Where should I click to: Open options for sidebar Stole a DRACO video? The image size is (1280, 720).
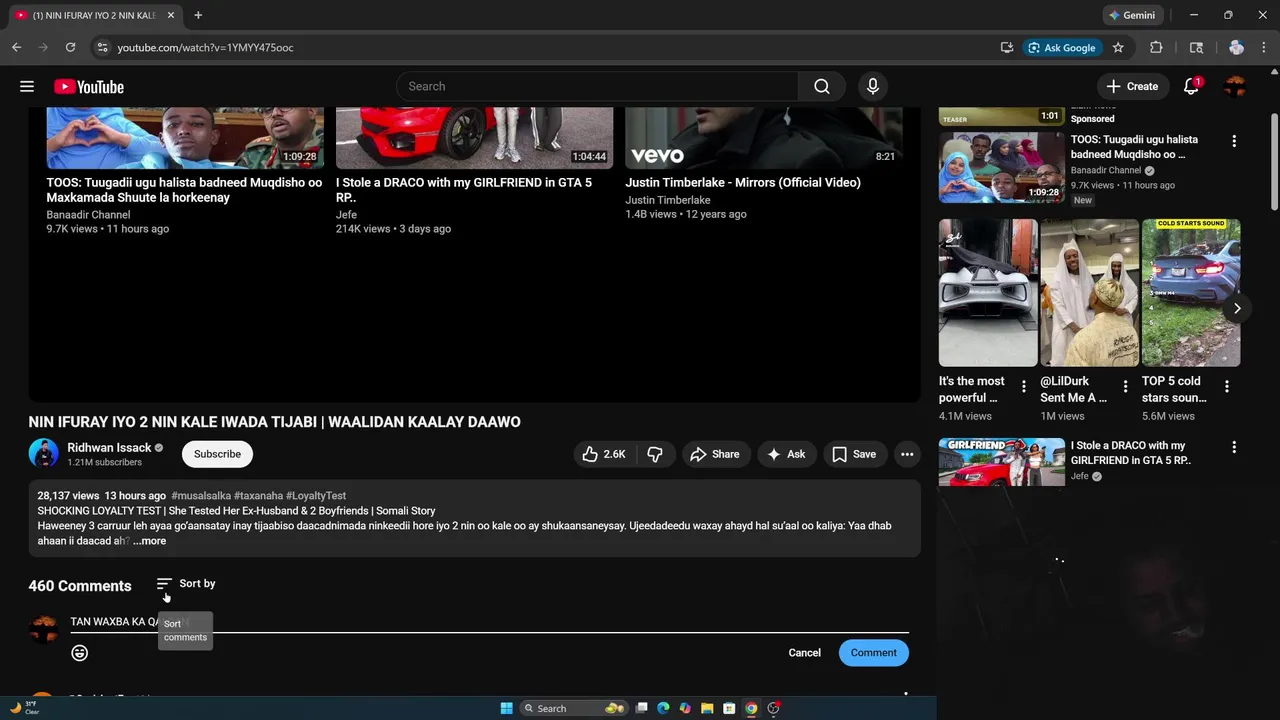pyautogui.click(x=1234, y=447)
